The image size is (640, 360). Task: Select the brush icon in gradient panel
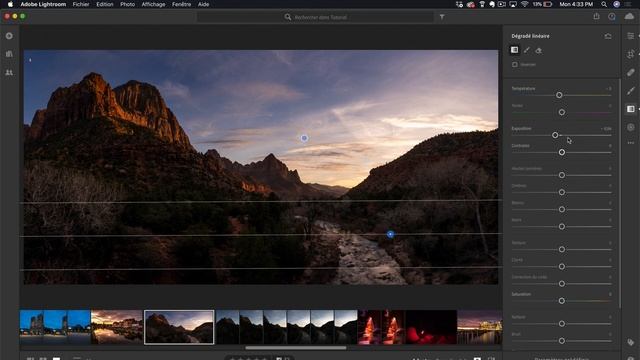(x=527, y=50)
